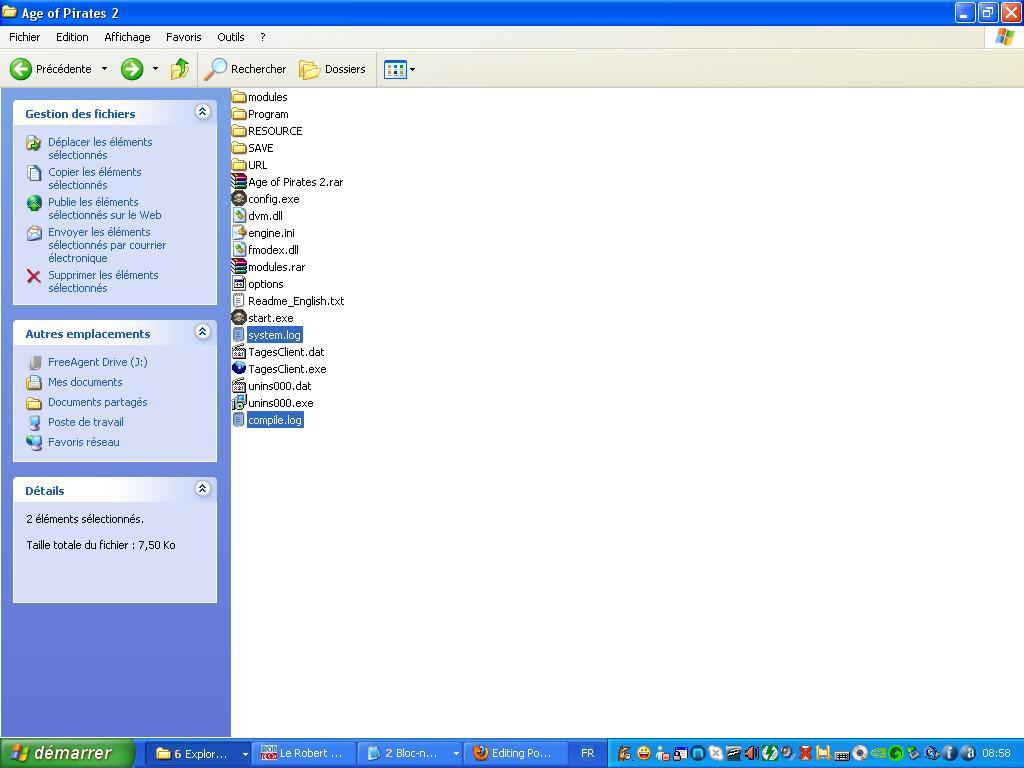The height and width of the screenshot is (768, 1024).
Task: Open the ? help menu
Action: [x=263, y=37]
